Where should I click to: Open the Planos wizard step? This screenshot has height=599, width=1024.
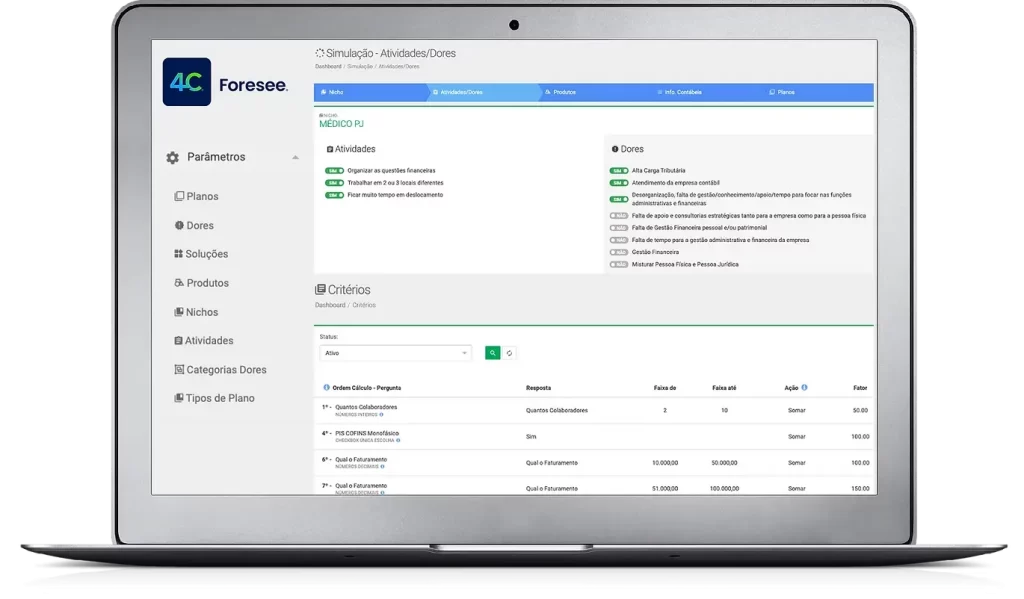(x=784, y=92)
